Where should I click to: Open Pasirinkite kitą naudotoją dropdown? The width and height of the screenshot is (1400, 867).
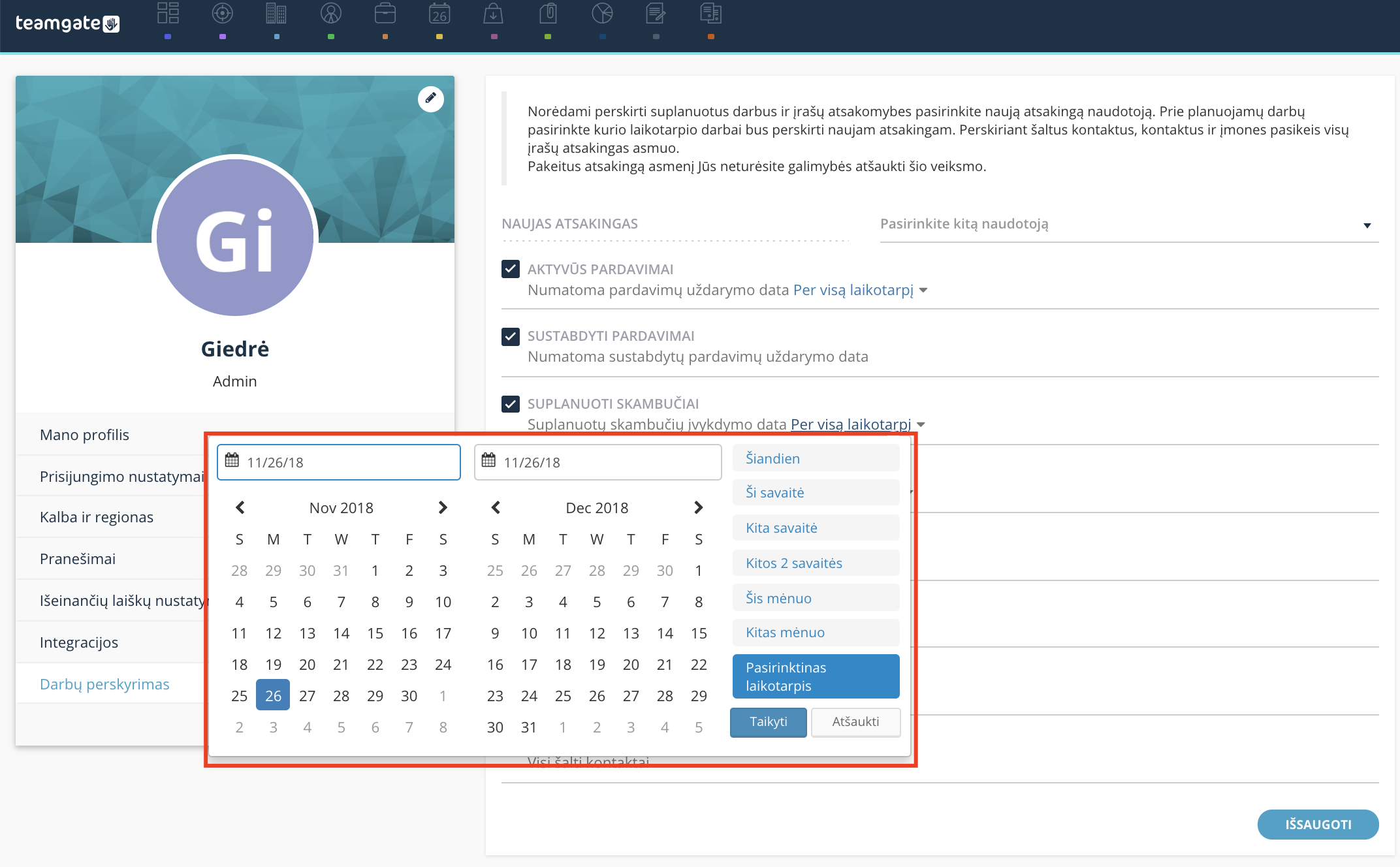pyautogui.click(x=1129, y=225)
